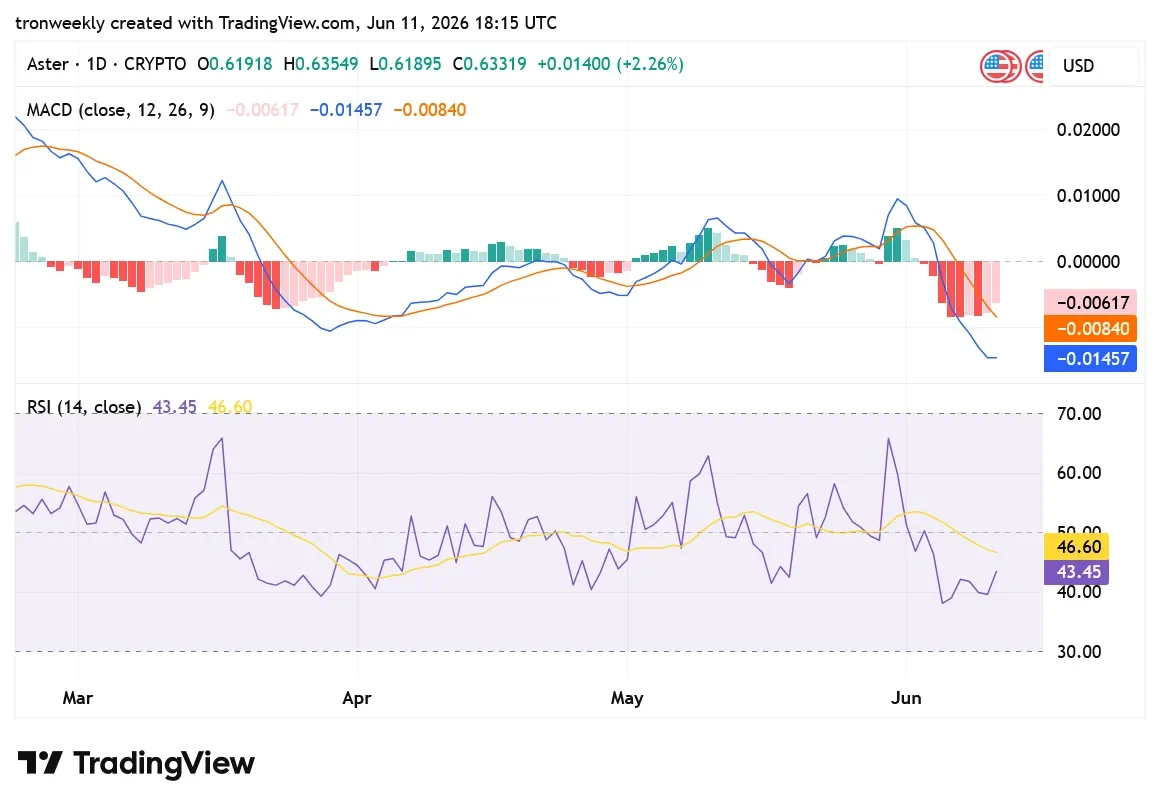The image size is (1160, 808).
Task: Click the blue MACD value -0.01457 in legend
Action: click(x=345, y=110)
